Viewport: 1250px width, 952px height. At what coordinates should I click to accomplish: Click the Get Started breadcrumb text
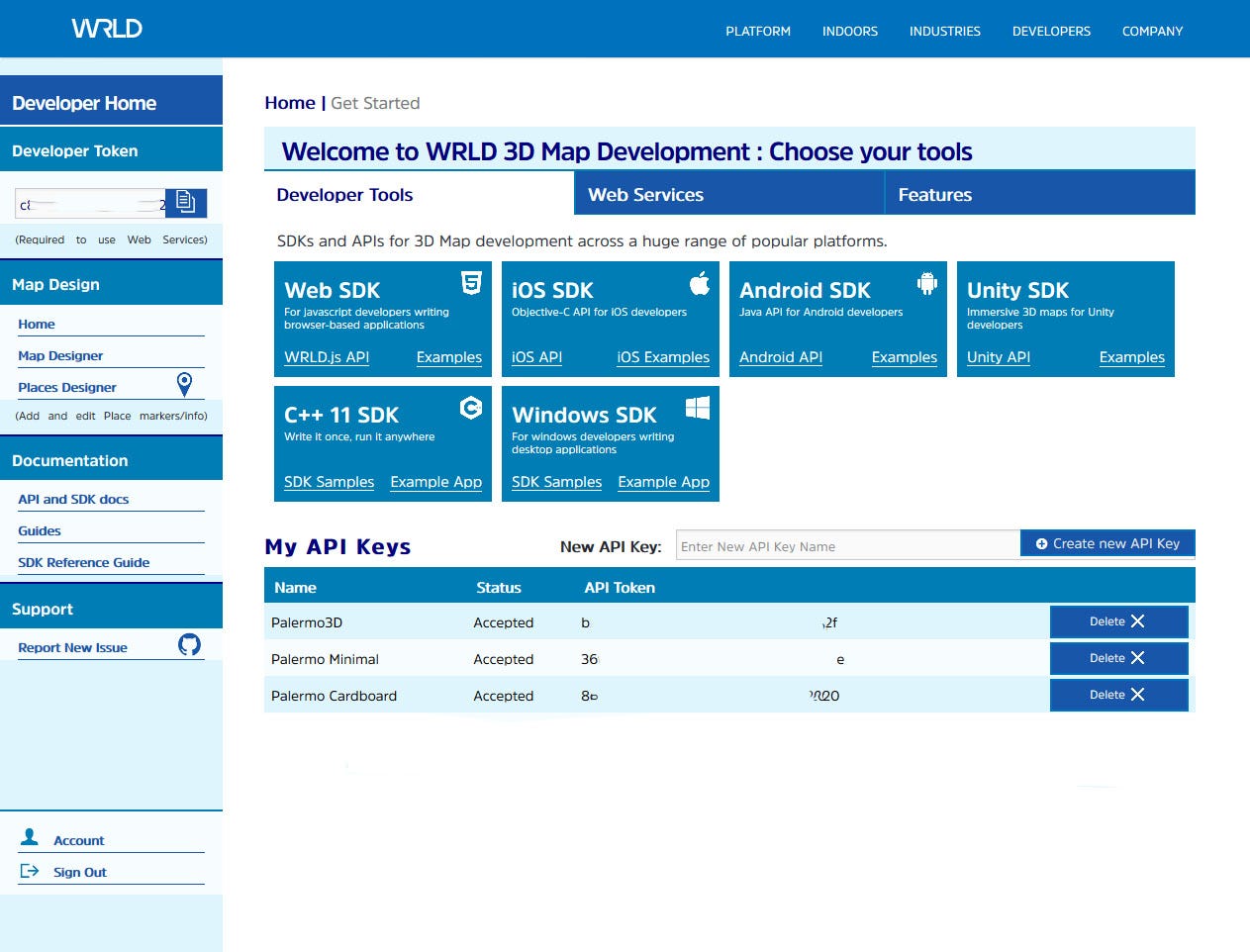pos(375,103)
